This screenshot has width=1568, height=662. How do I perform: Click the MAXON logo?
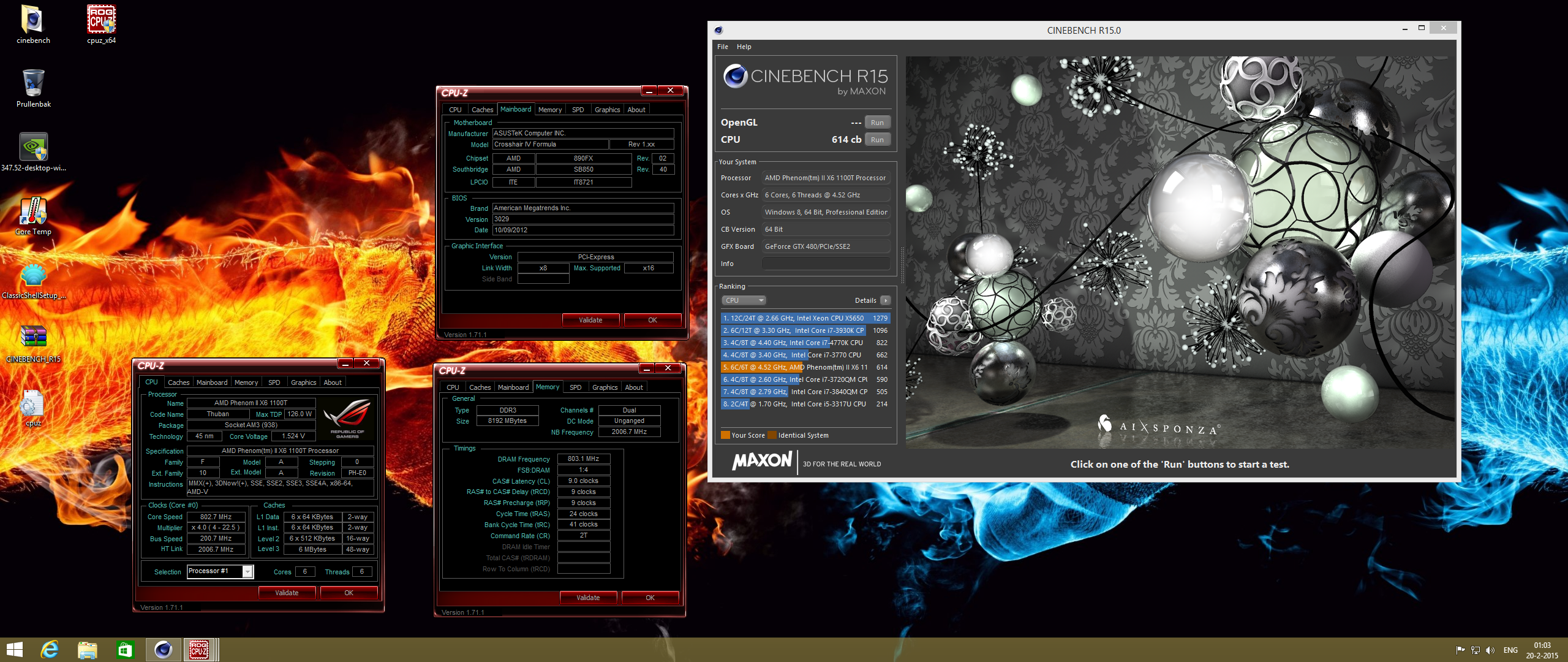[762, 461]
